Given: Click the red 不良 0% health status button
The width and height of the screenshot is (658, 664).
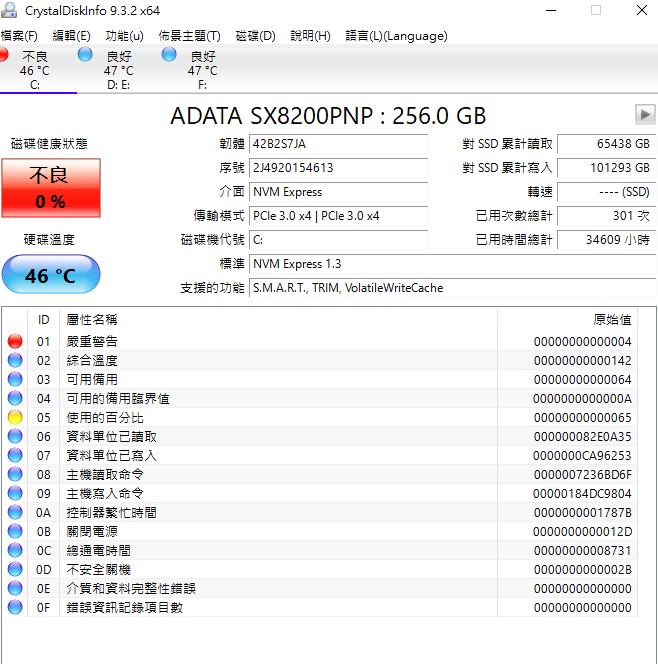Looking at the screenshot, I should [x=50, y=188].
